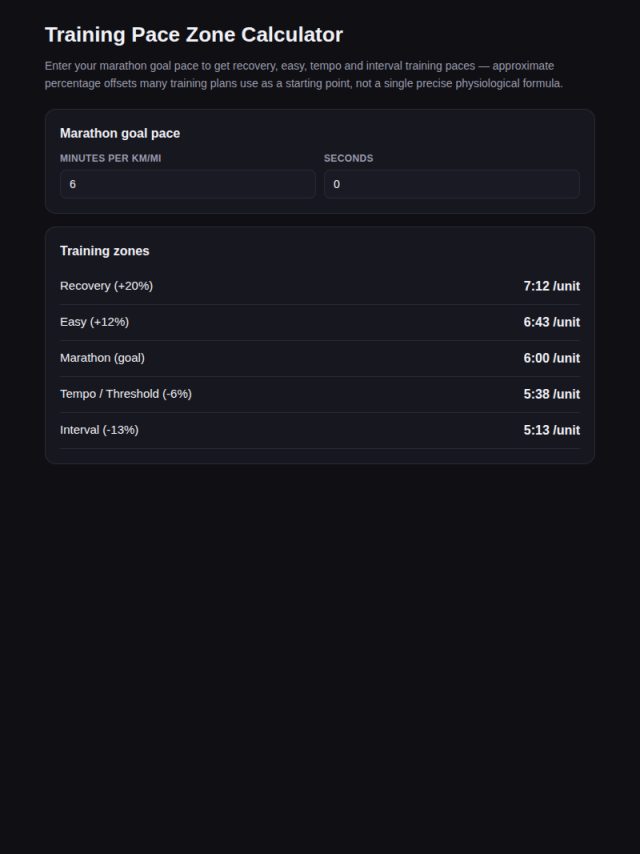This screenshot has height=854, width=640.
Task: Click the SECONDS field label
Action: (x=349, y=158)
